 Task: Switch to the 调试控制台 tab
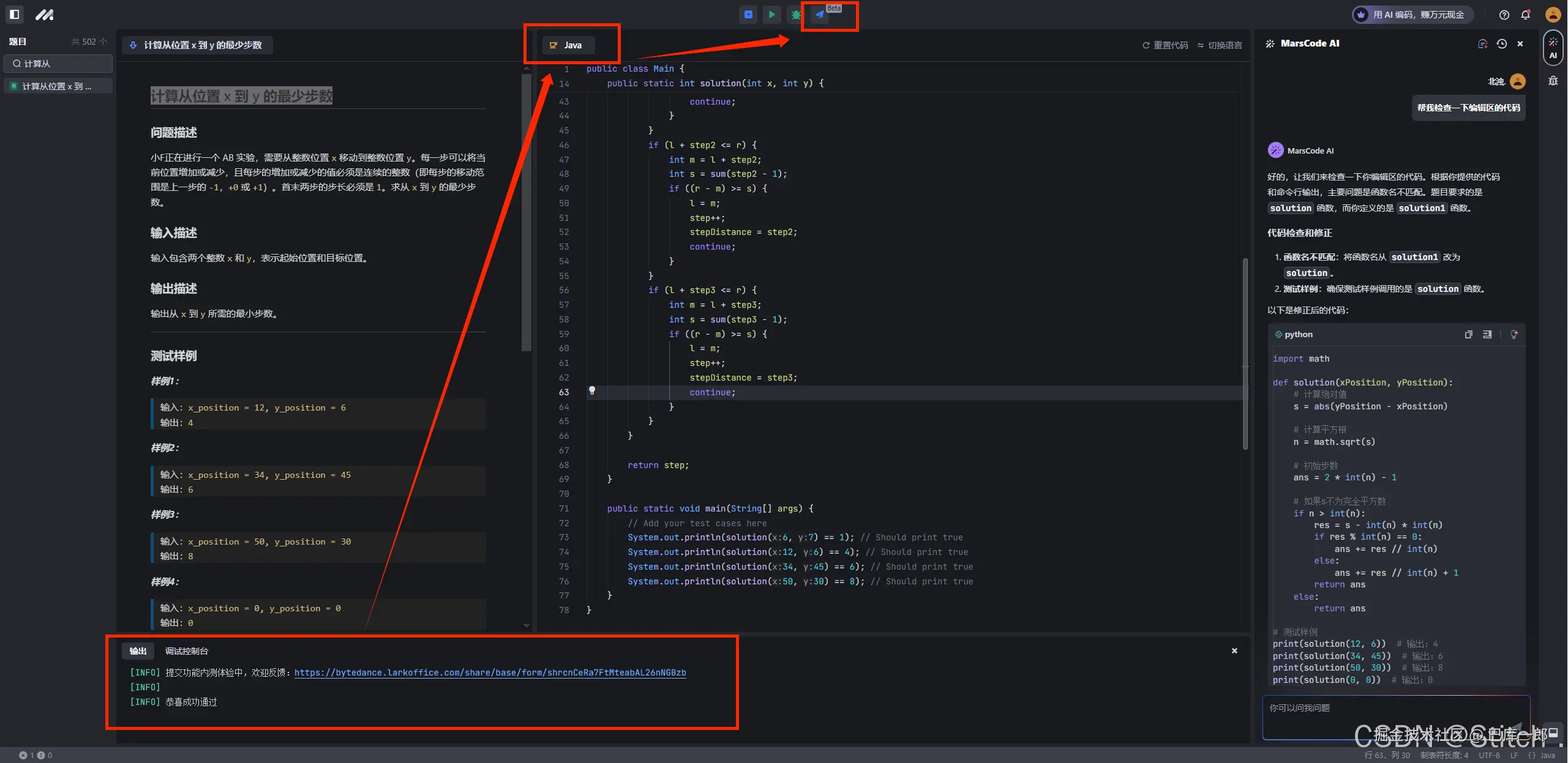coord(186,651)
